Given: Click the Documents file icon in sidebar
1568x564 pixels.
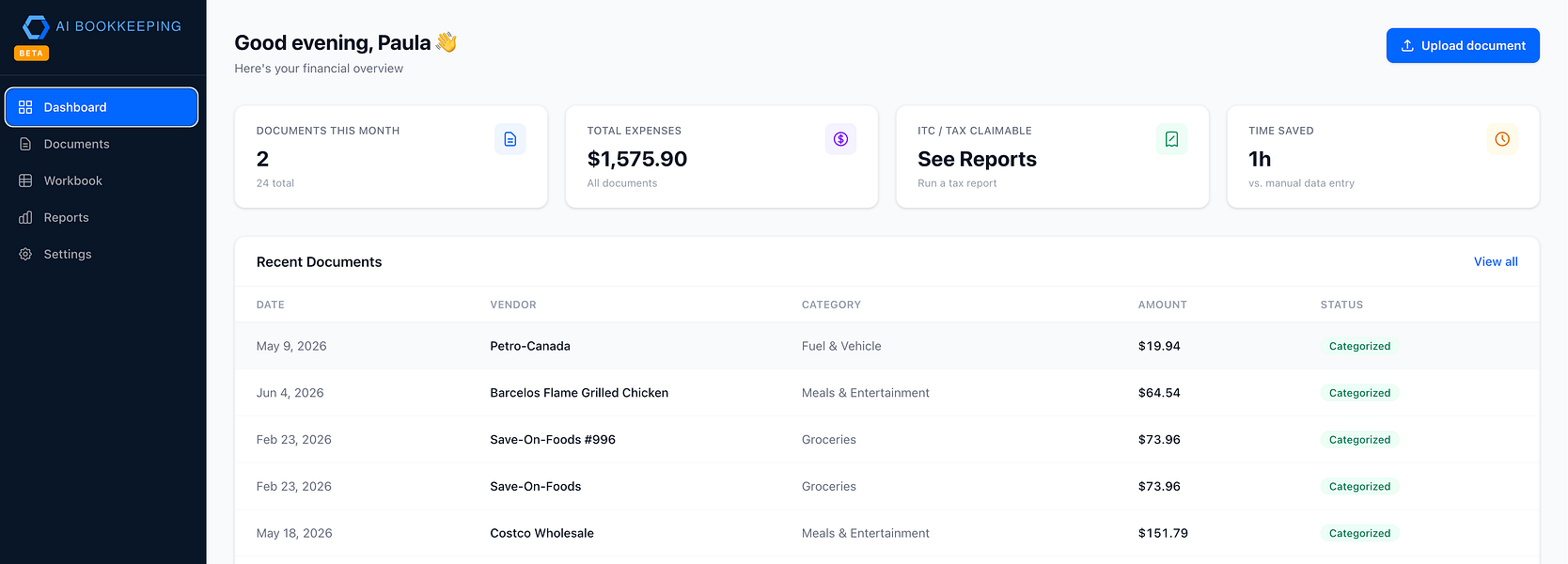Looking at the screenshot, I should 25,144.
